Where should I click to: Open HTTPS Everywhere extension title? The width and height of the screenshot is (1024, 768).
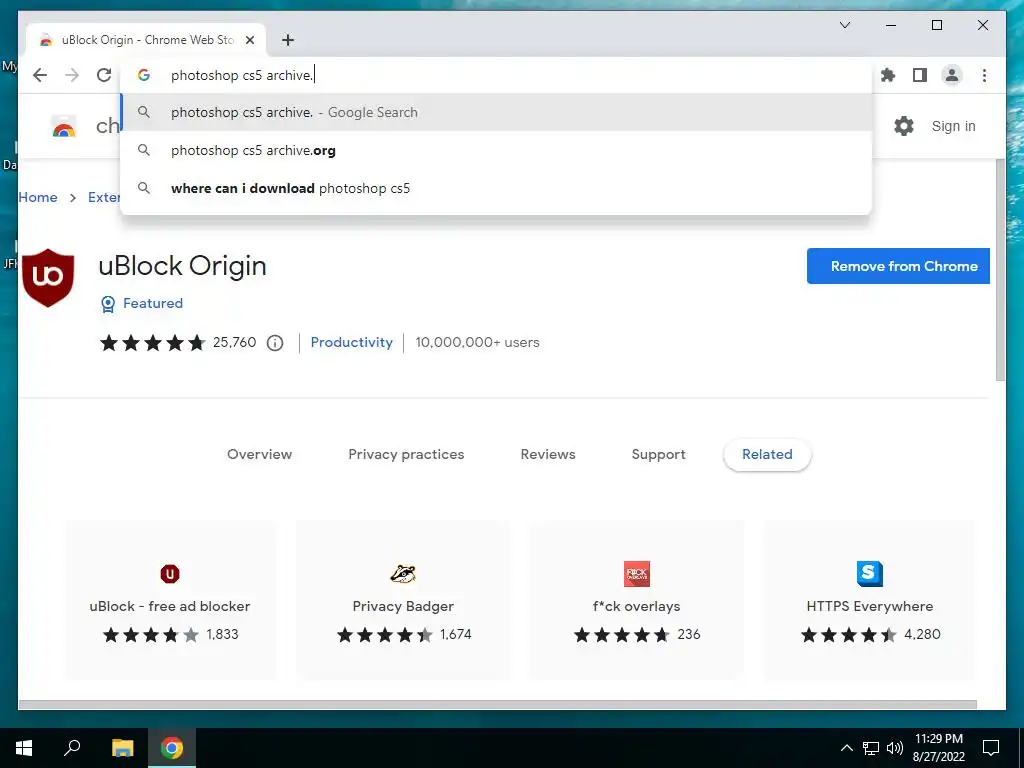(x=870, y=606)
